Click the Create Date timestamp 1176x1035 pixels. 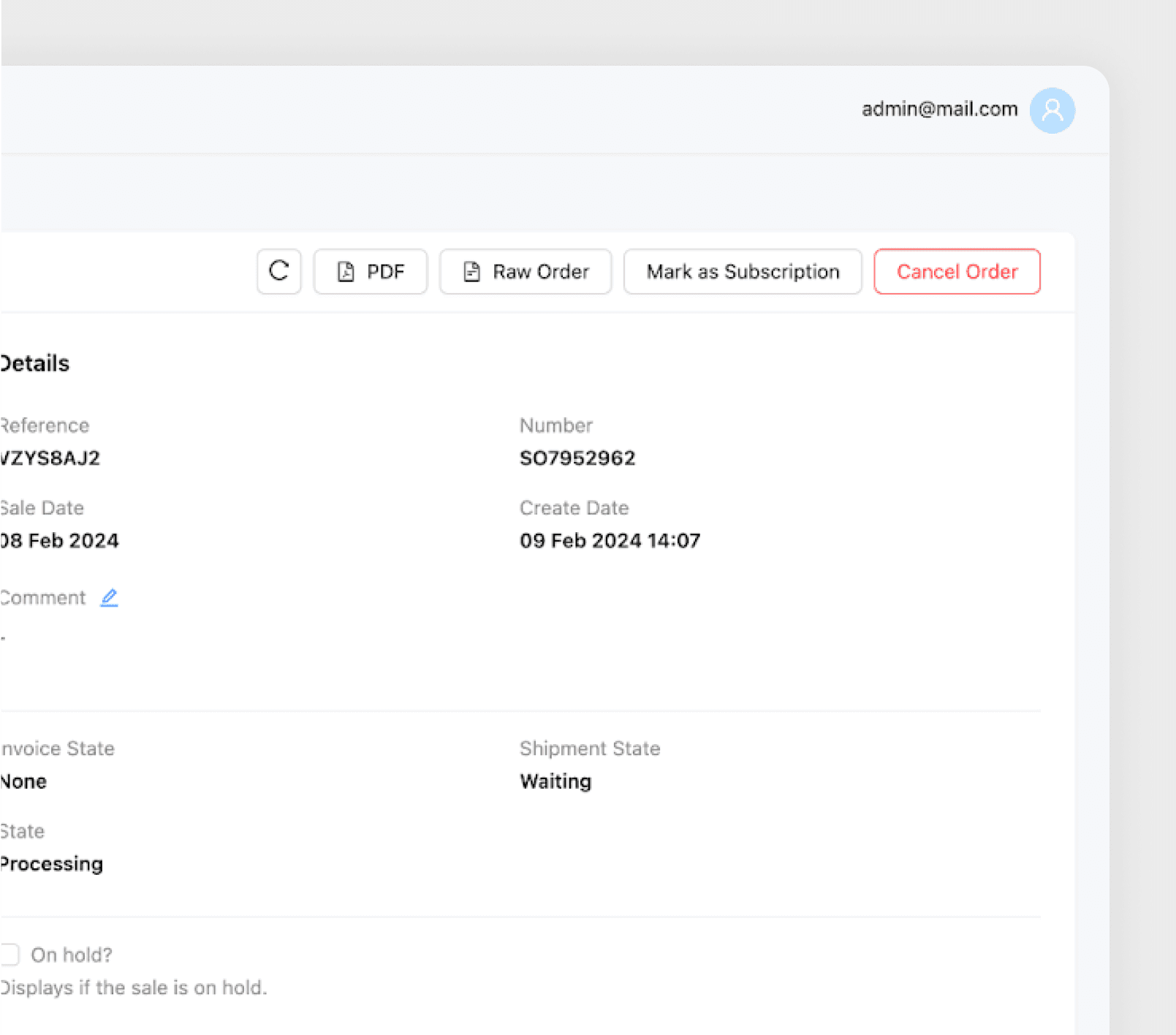[x=610, y=540]
